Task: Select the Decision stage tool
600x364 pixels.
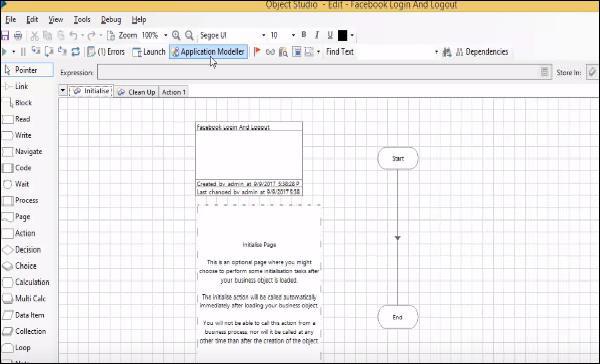Action: pyautogui.click(x=21, y=250)
